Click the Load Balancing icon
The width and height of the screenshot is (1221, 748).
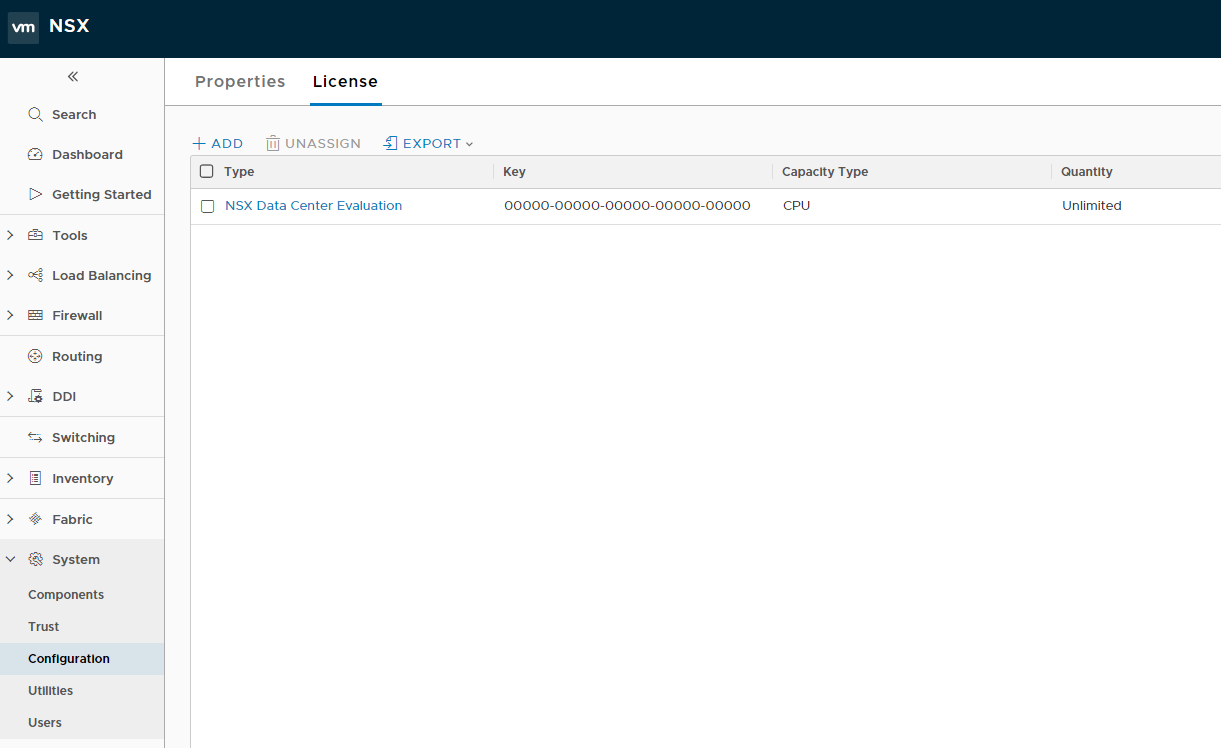point(36,276)
